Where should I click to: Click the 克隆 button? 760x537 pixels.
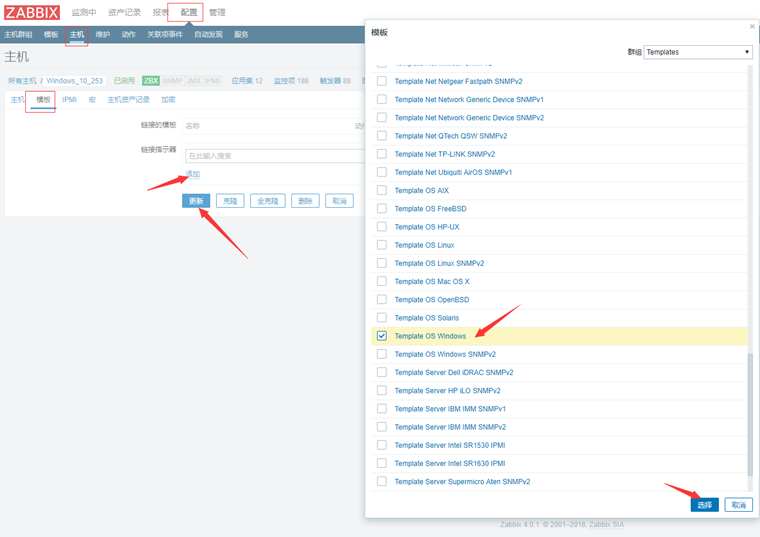(230, 201)
